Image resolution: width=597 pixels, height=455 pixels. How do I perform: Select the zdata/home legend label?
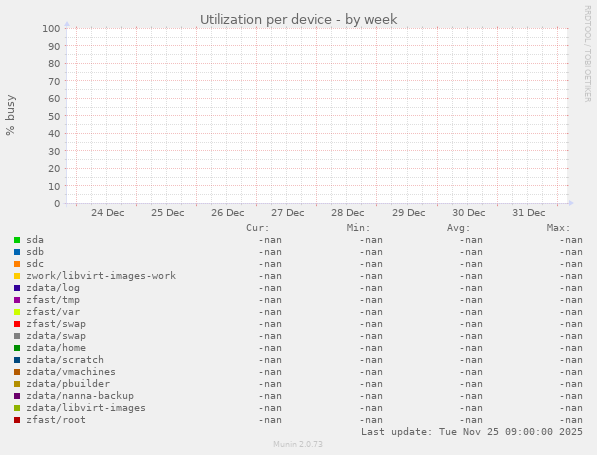click(56, 348)
